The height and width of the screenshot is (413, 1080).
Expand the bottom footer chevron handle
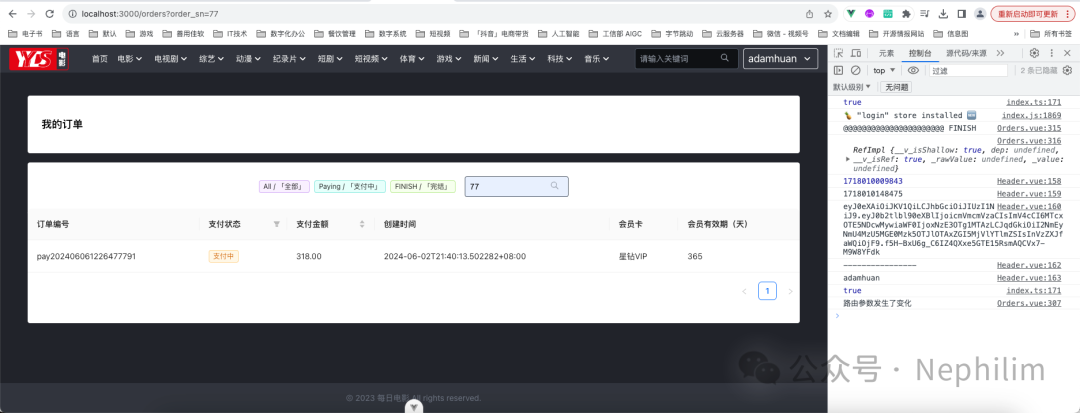pos(413,407)
